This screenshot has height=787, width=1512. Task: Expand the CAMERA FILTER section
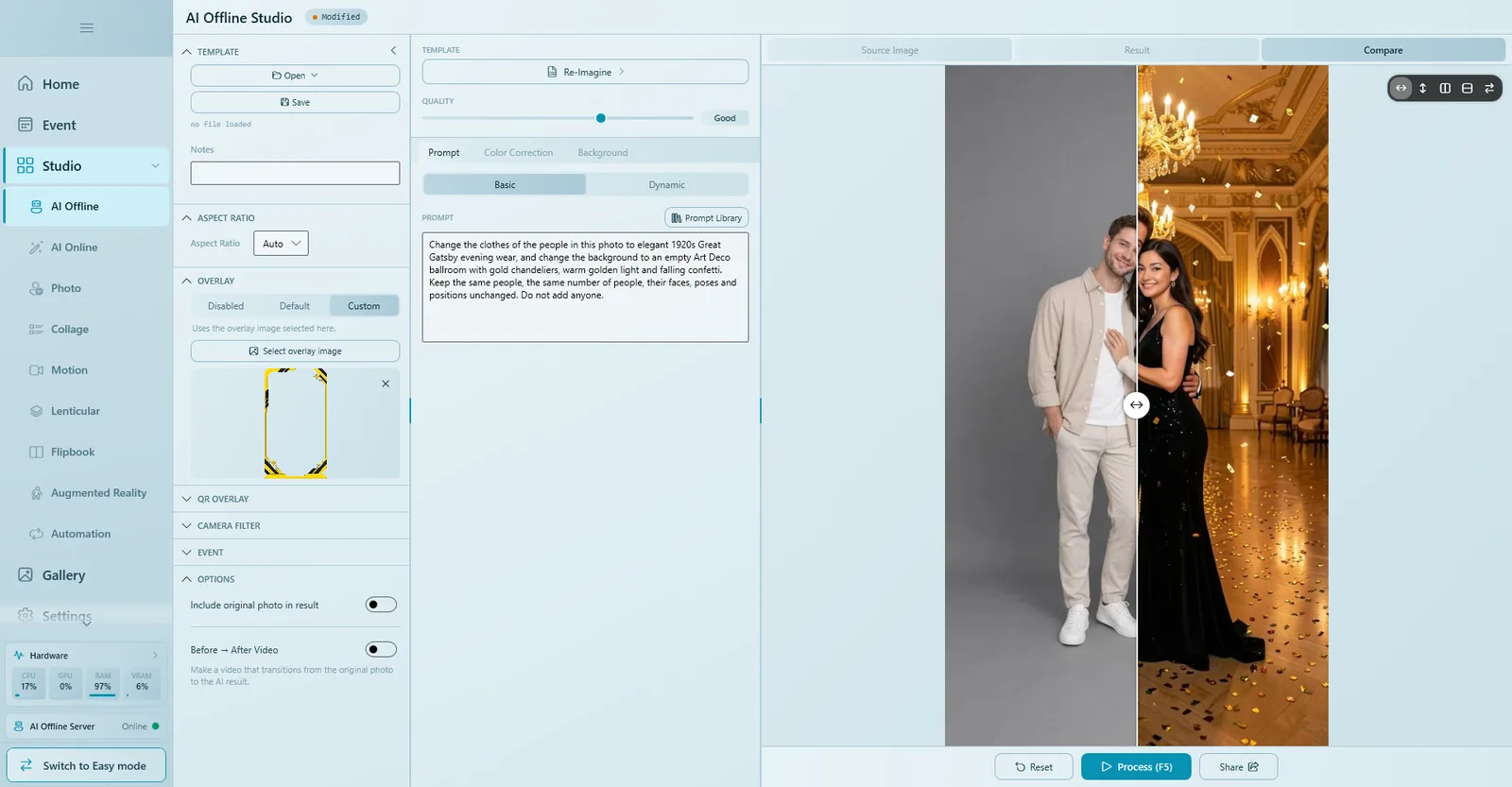(292, 525)
